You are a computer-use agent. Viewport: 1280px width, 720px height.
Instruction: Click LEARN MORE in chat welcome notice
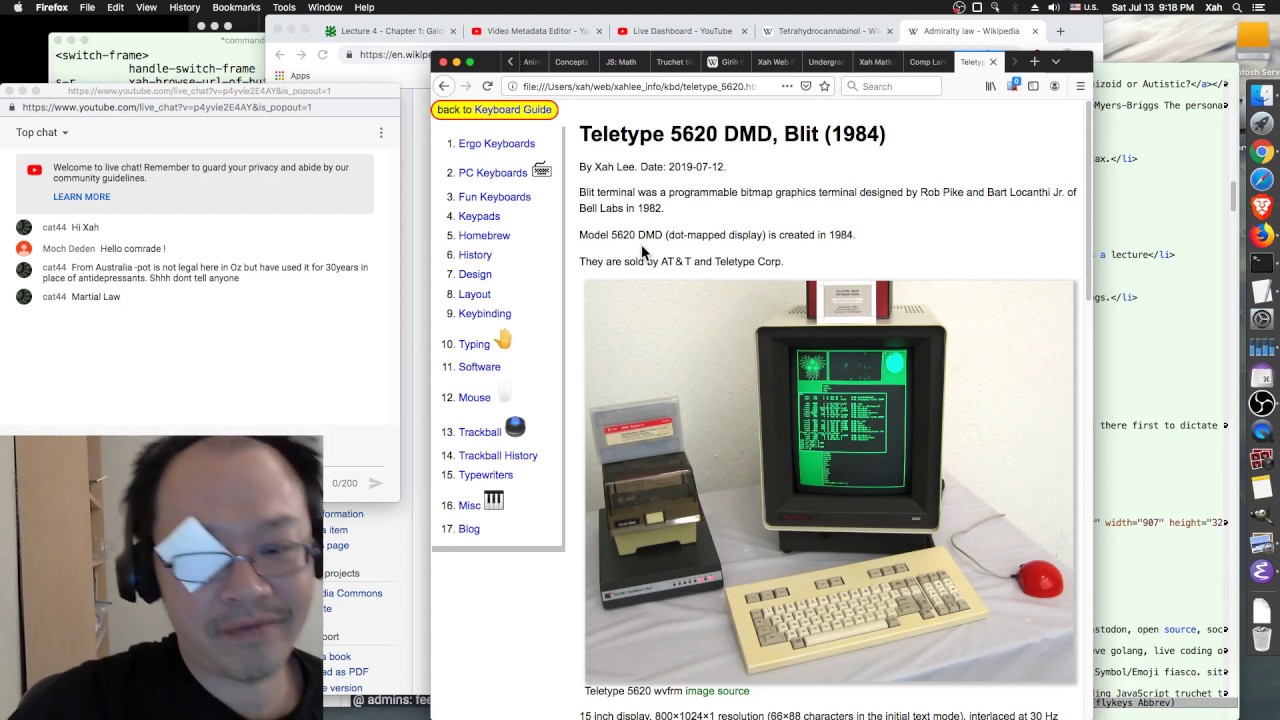tap(82, 196)
